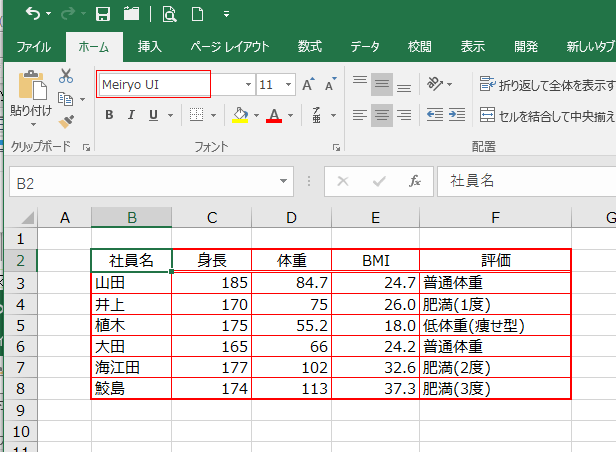Switch to the 挿入 (Insert) tab
The height and width of the screenshot is (452, 616).
[x=149, y=46]
